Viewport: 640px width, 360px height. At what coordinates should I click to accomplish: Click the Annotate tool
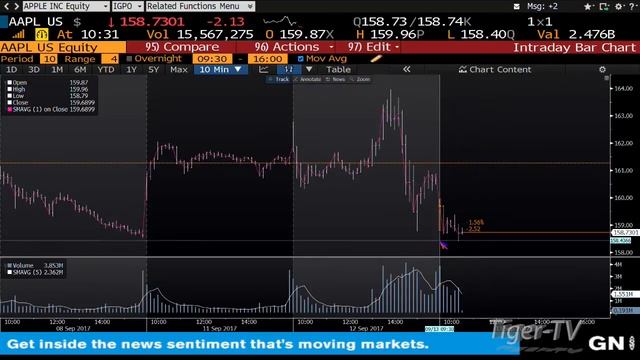point(307,79)
